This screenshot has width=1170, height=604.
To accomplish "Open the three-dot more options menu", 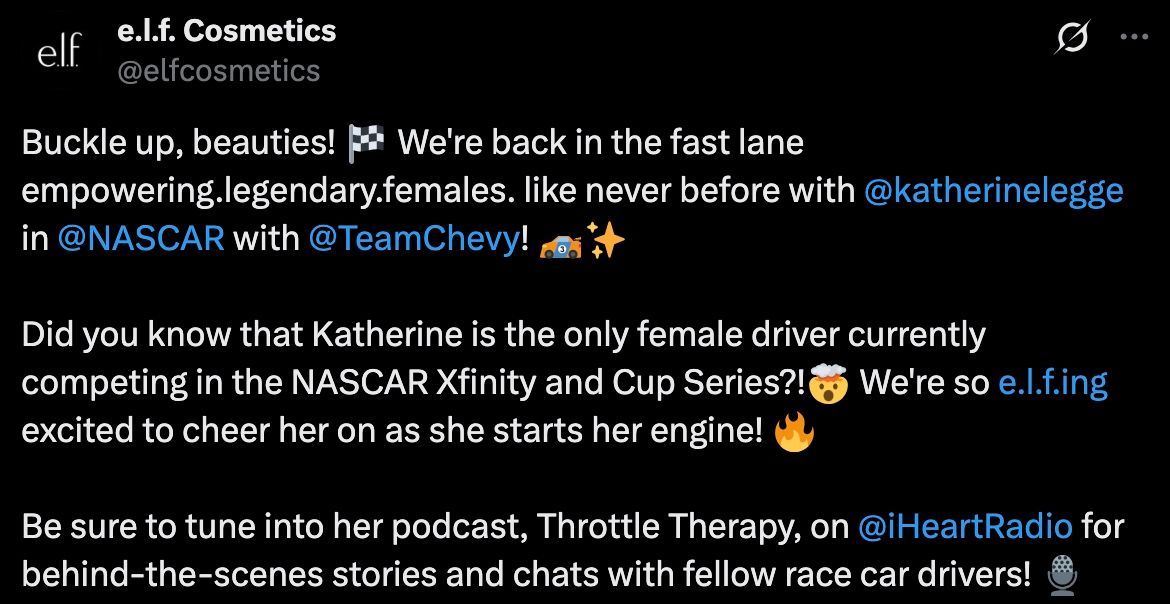I will (1134, 37).
